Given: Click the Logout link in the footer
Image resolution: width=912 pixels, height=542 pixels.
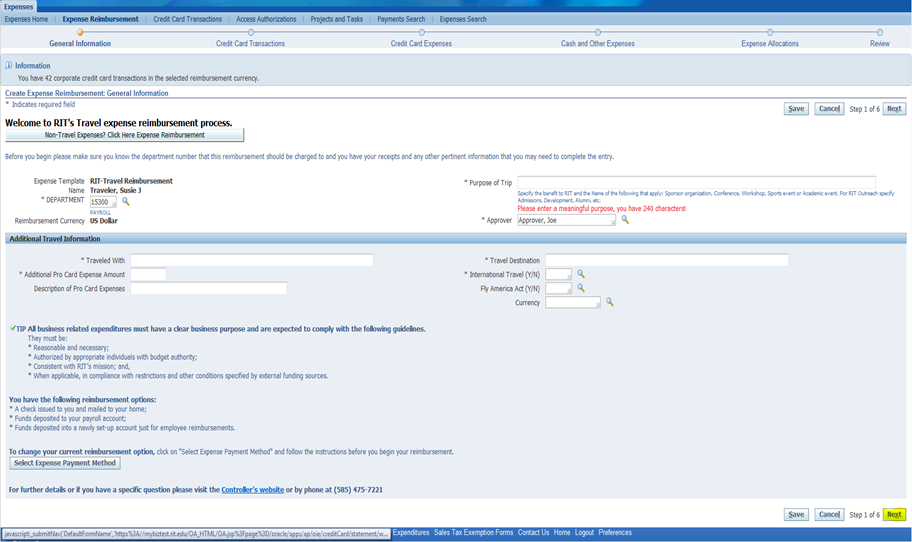Looking at the screenshot, I should 584,533.
